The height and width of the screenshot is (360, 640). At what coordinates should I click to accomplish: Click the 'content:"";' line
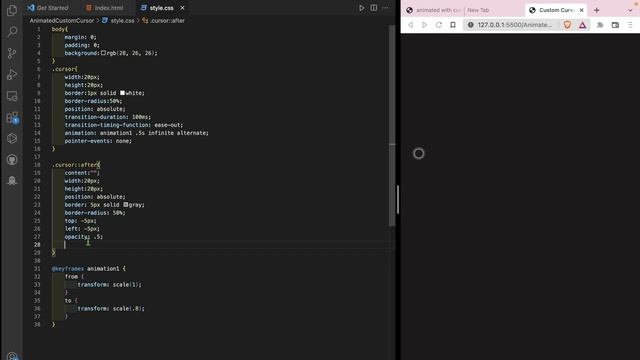click(82, 173)
